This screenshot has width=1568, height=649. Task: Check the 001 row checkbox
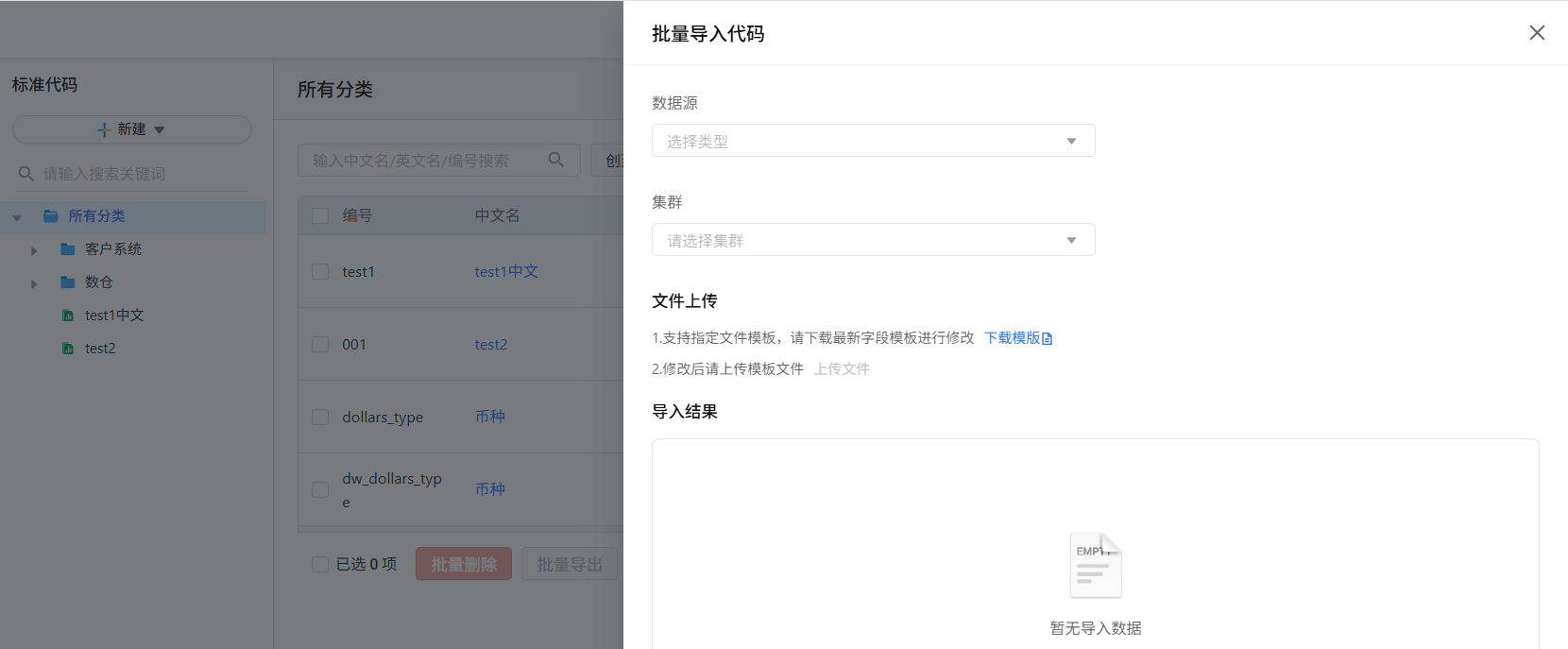click(x=320, y=344)
